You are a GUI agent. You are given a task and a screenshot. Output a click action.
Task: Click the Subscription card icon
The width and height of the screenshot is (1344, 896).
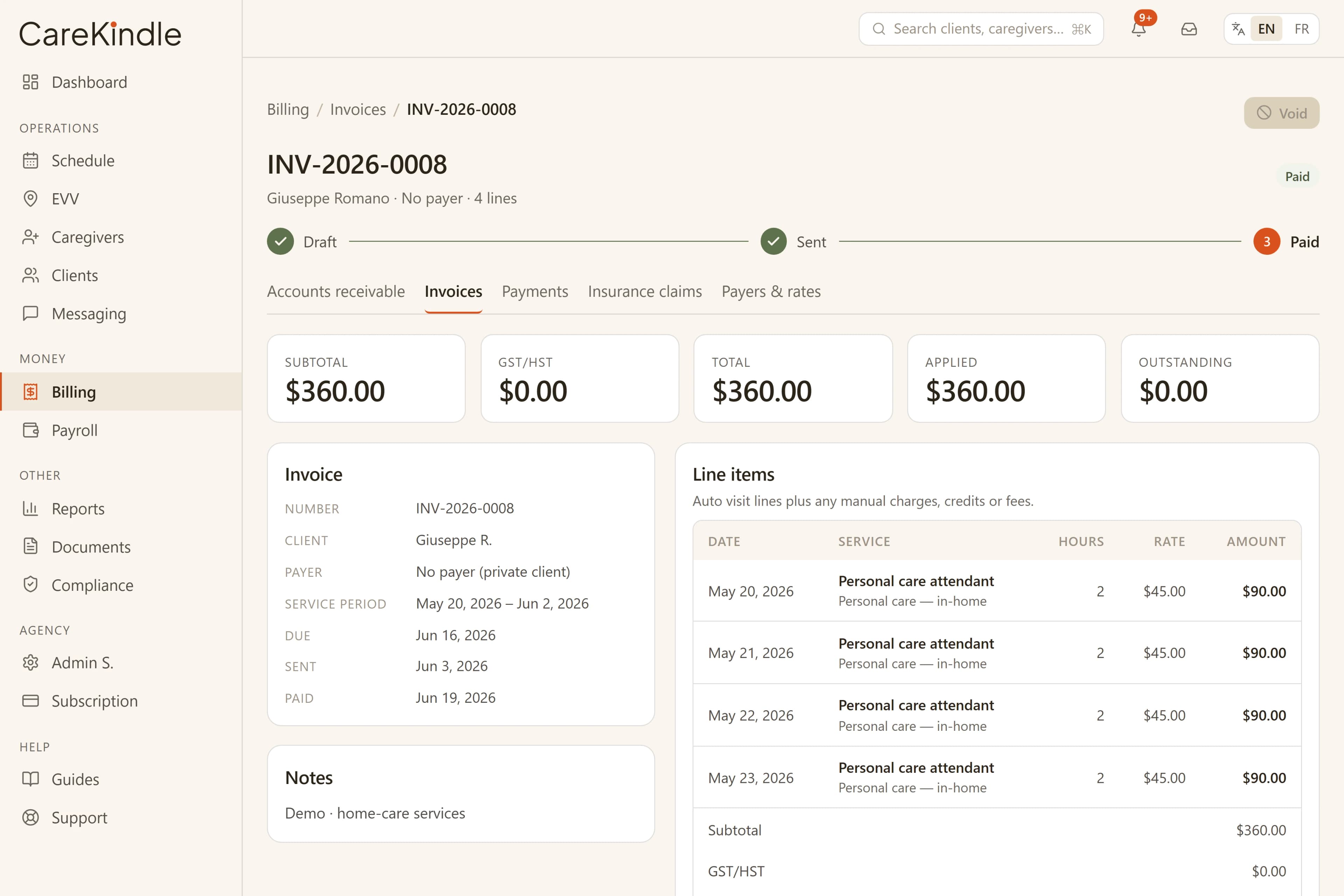point(30,701)
